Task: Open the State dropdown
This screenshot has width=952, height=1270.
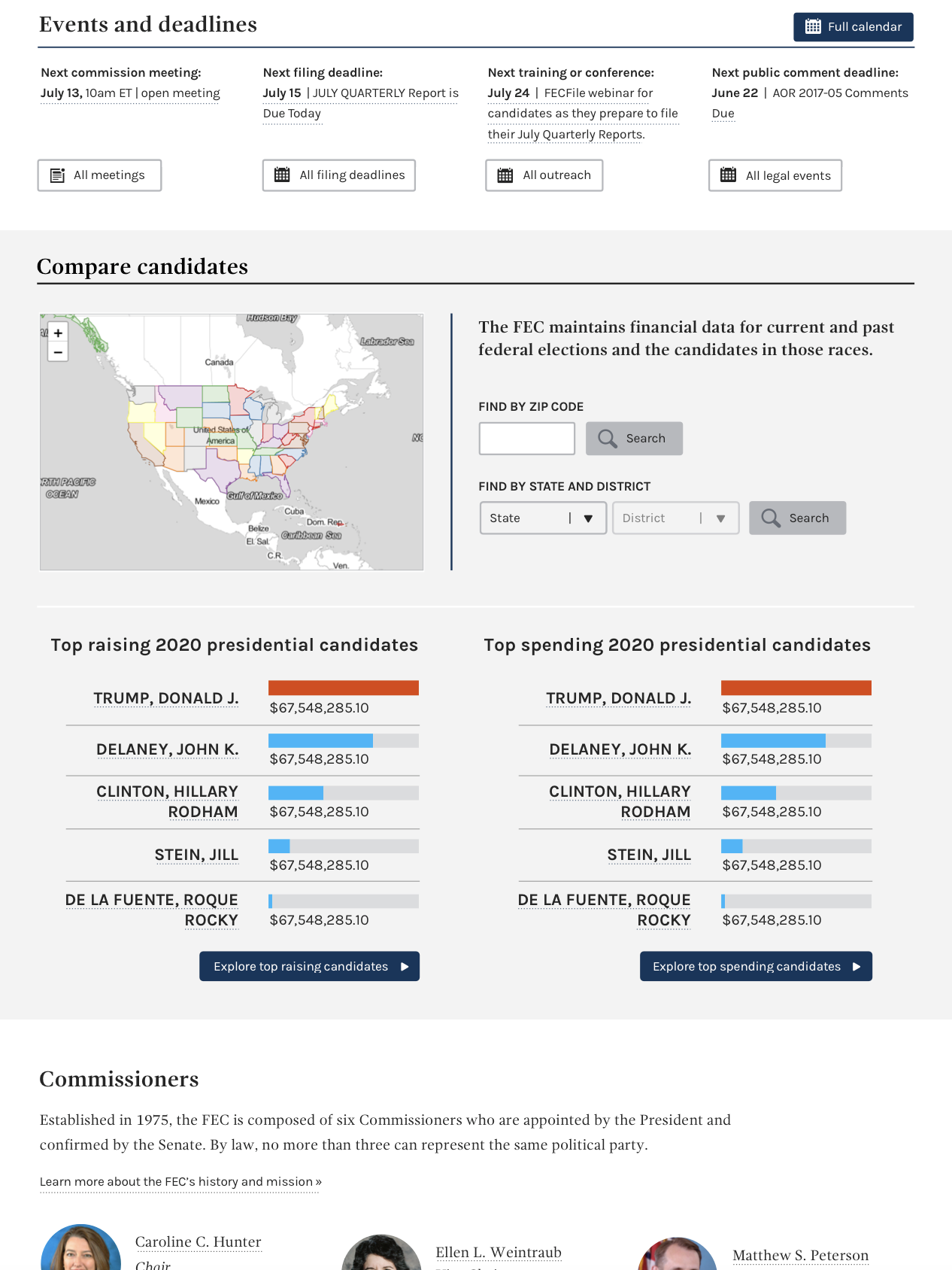Action: (x=543, y=518)
